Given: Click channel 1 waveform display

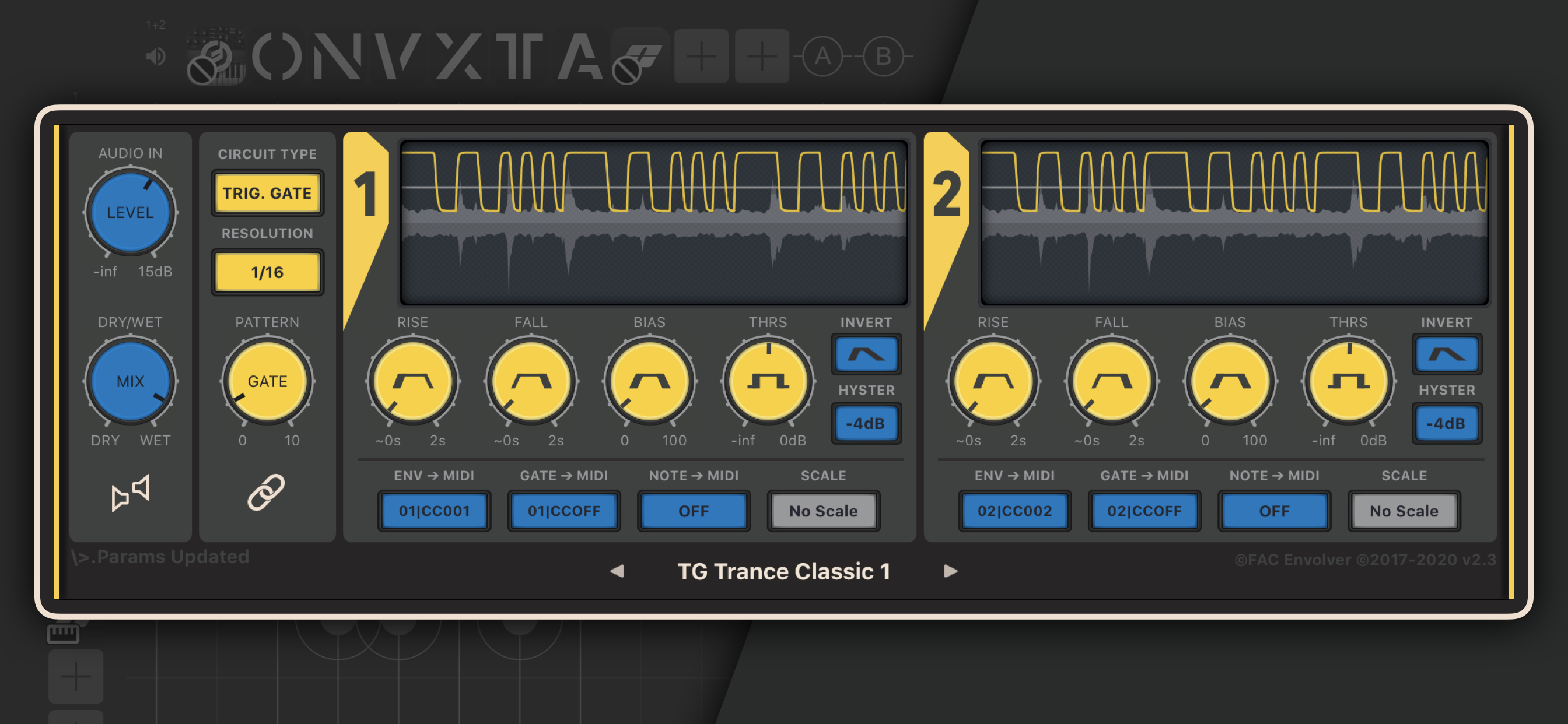Looking at the screenshot, I should [x=654, y=223].
